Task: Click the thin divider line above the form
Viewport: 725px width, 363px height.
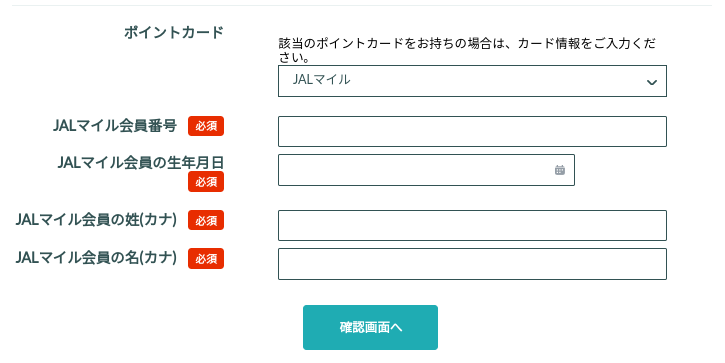Action: tap(362, 5)
